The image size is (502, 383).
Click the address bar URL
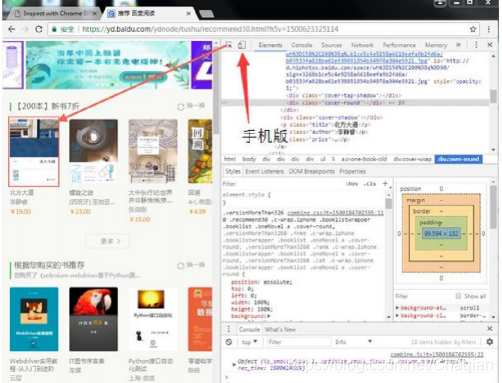pyautogui.click(x=210, y=29)
